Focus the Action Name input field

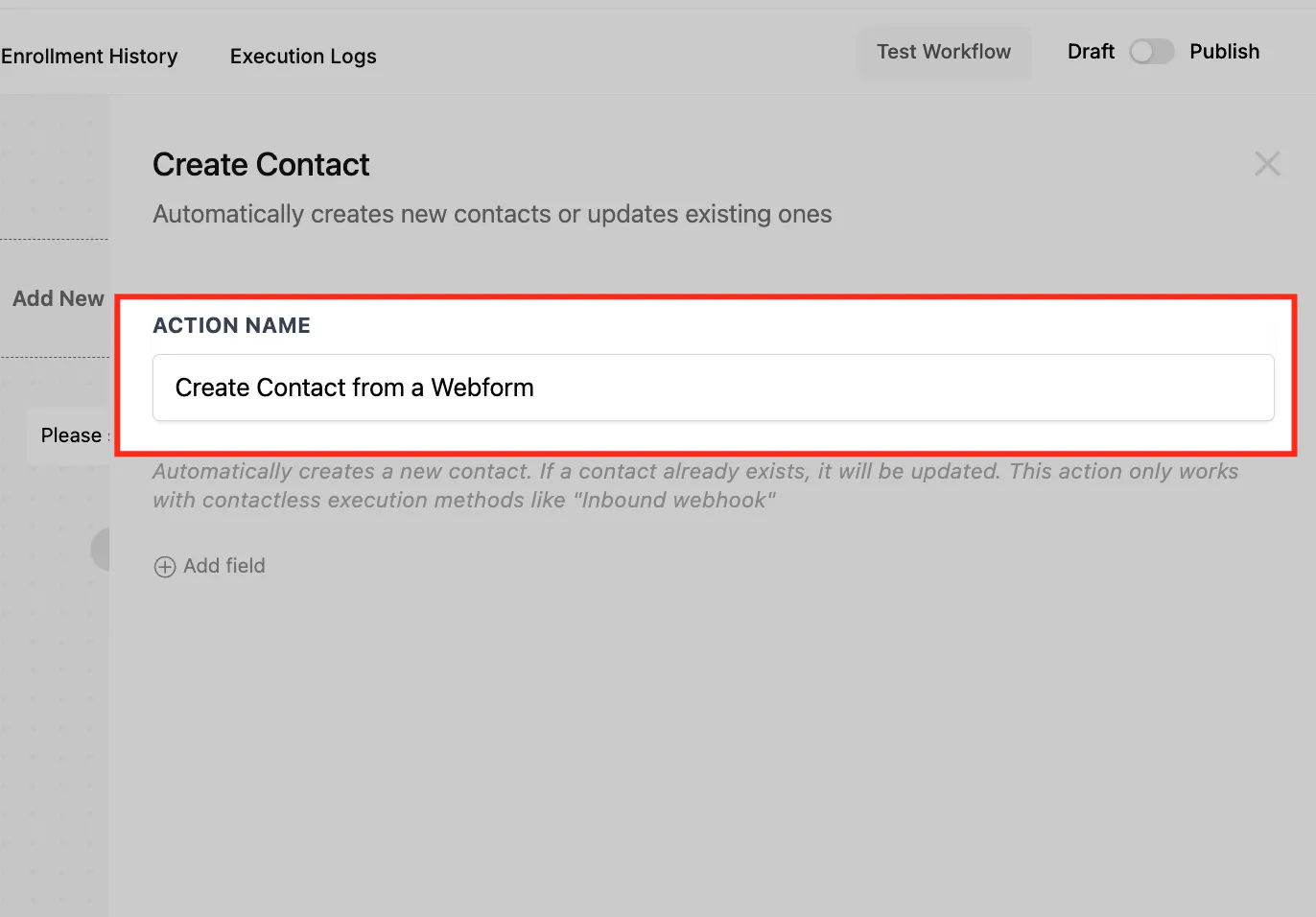pyautogui.click(x=714, y=388)
